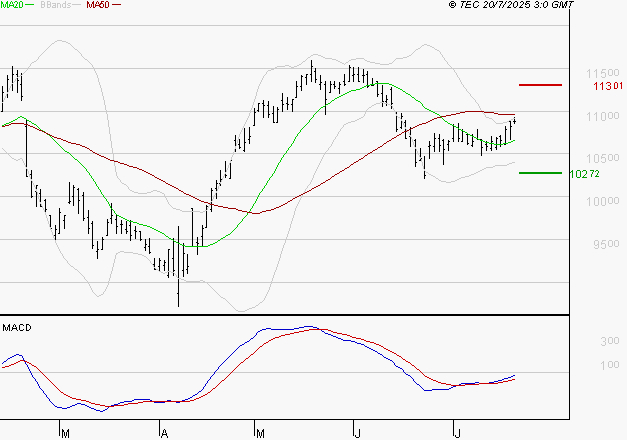Click the BBands legend label
This screenshot has height=440, width=627.
pos(56,4)
